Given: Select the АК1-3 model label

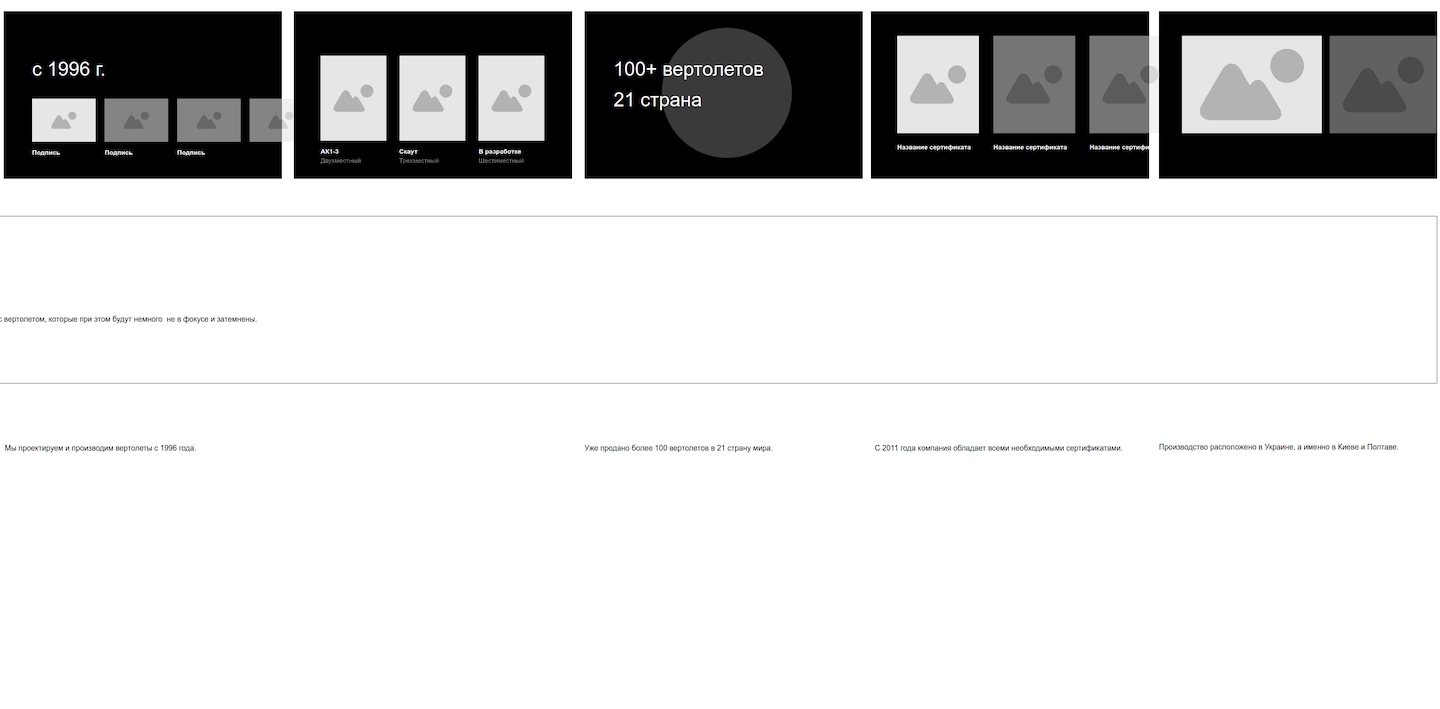Looking at the screenshot, I should click(x=330, y=152).
